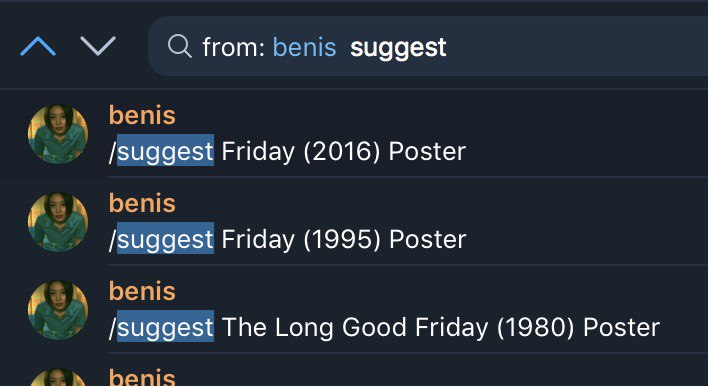Jump to next search result with down chevron
The width and height of the screenshot is (708, 386).
point(98,47)
